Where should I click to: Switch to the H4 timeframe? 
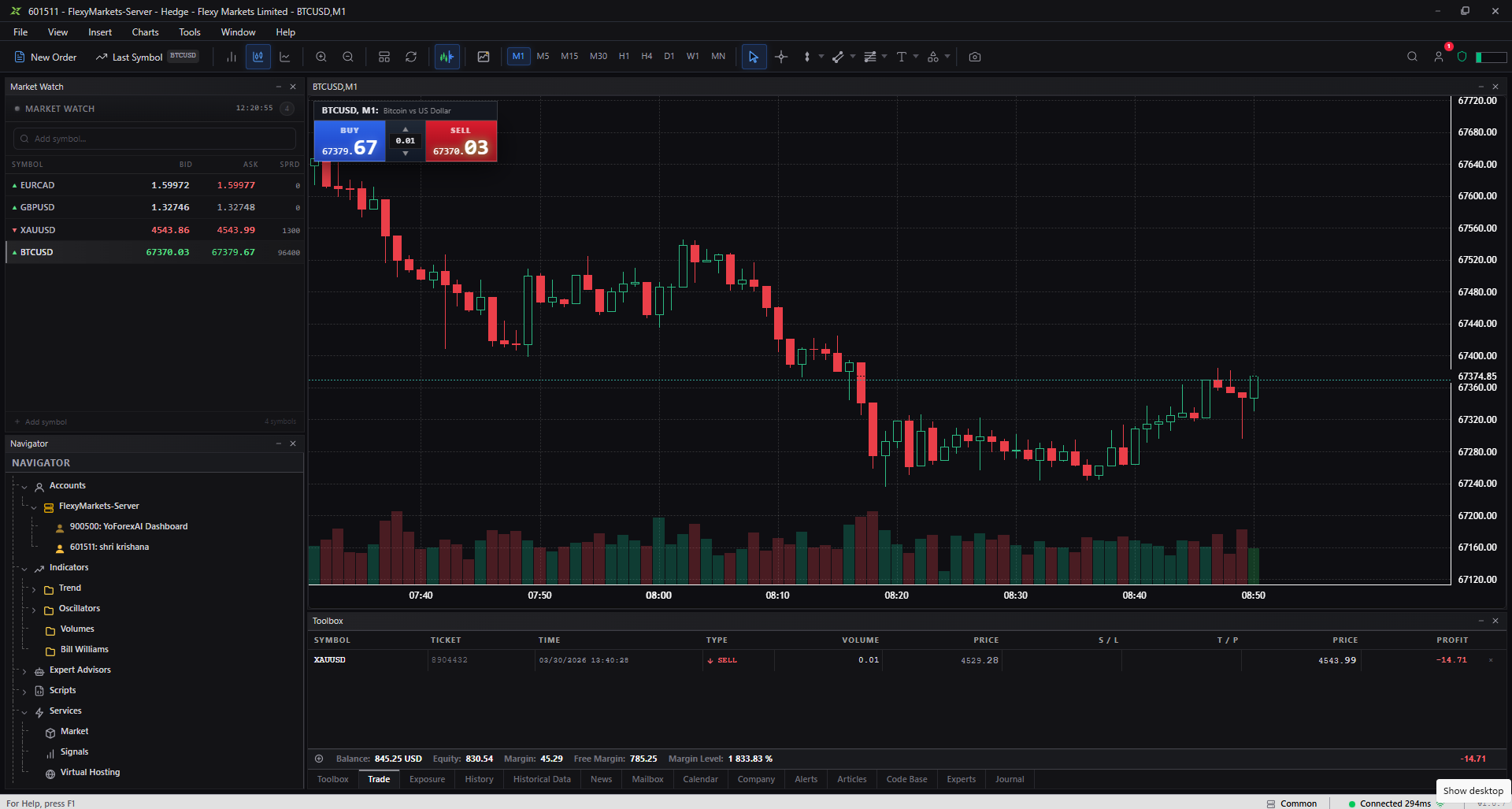pyautogui.click(x=647, y=57)
